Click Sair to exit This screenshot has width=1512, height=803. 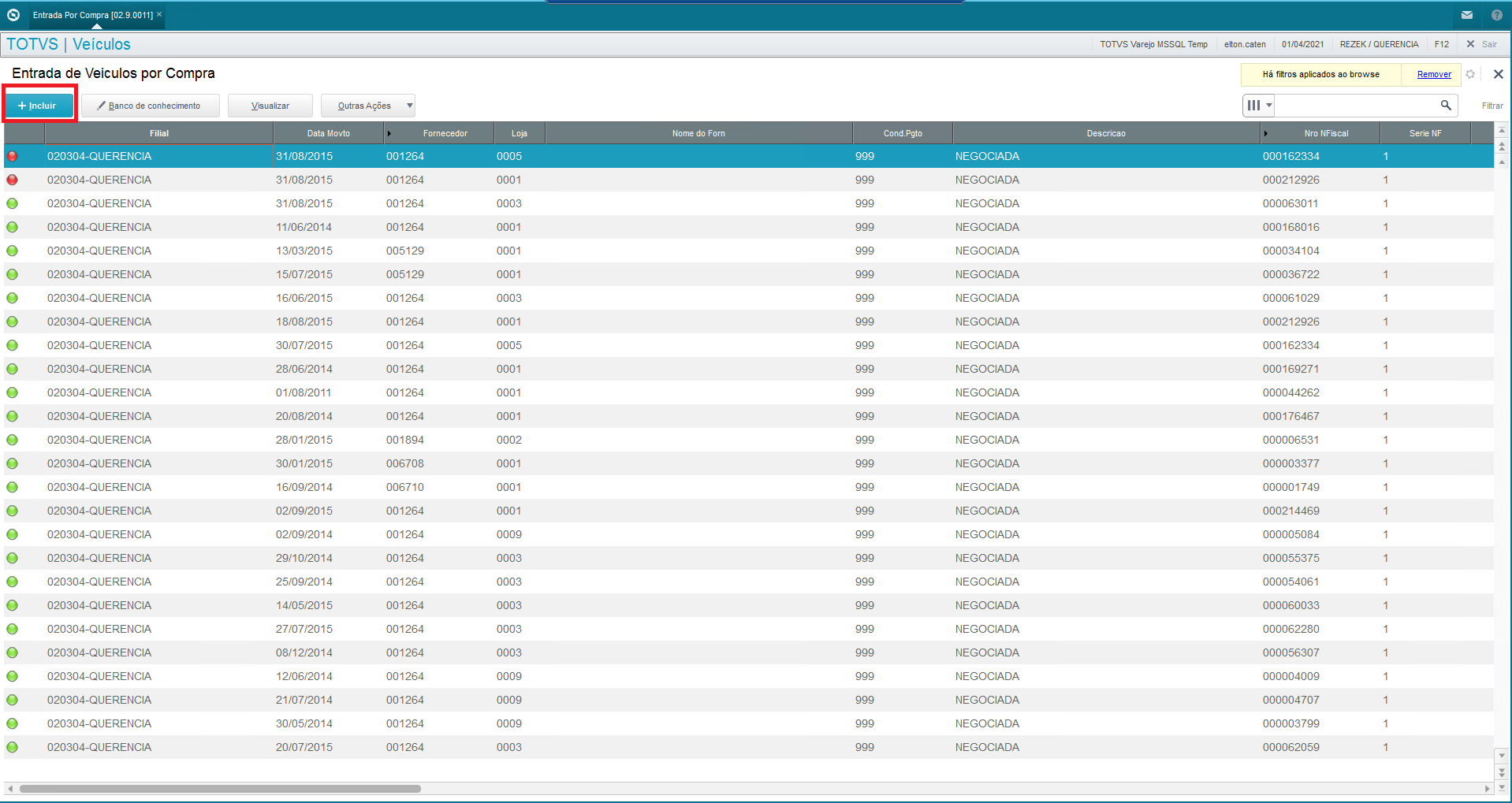click(x=1481, y=44)
